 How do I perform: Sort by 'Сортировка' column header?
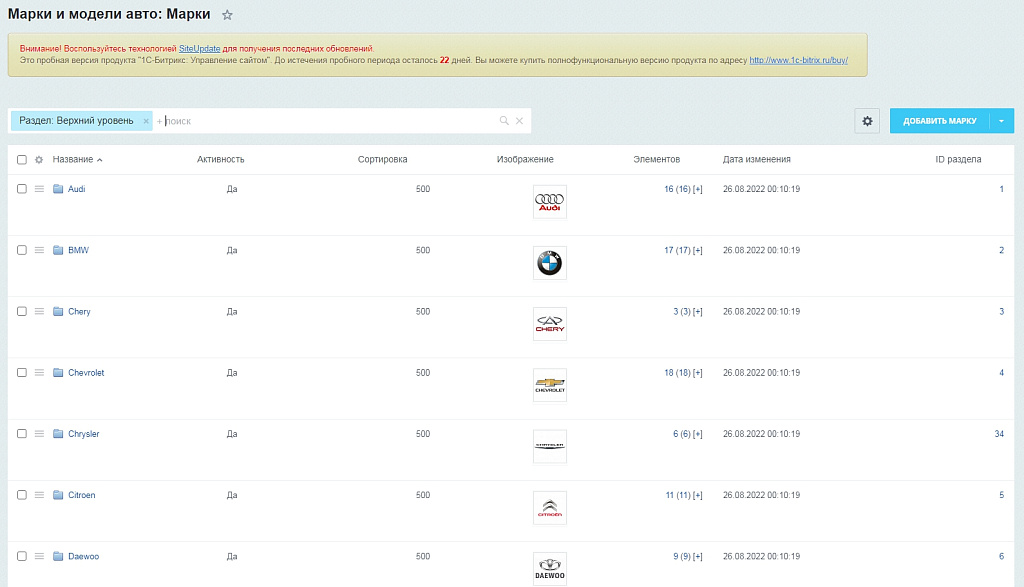pyautogui.click(x=382, y=160)
